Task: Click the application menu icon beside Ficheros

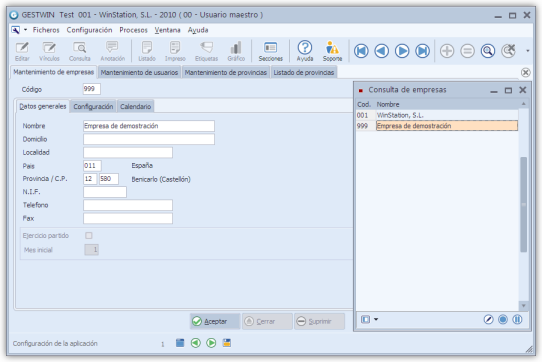Action: pyautogui.click(x=16, y=30)
